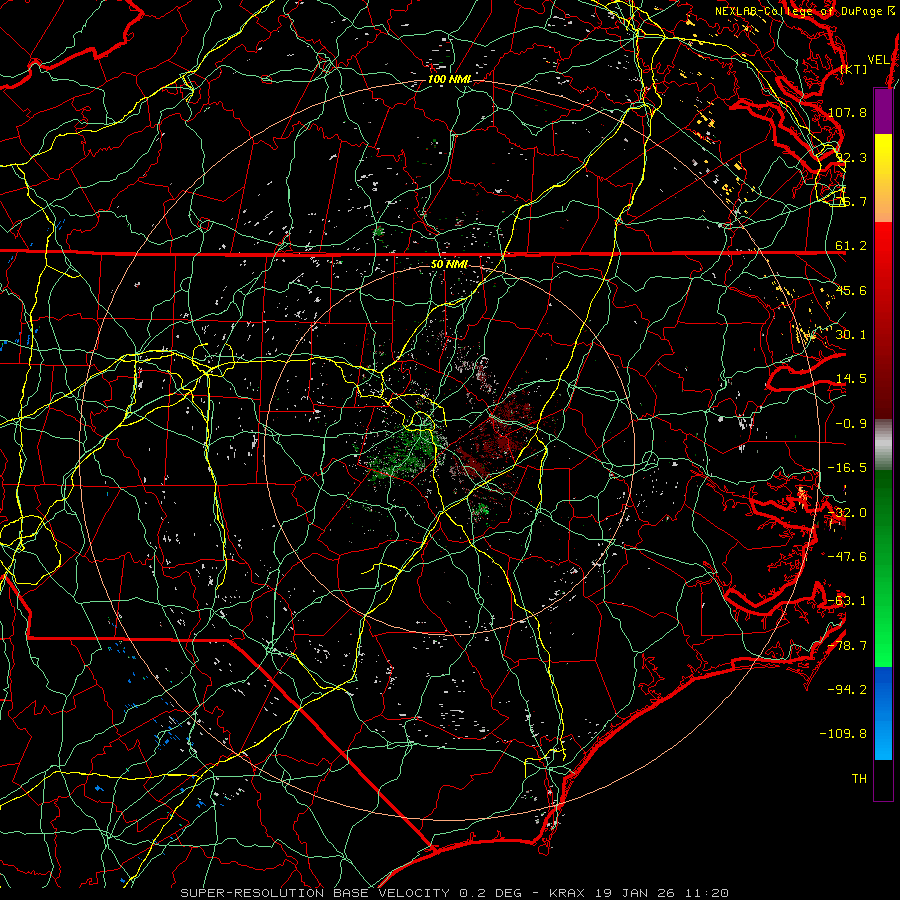Click the -47.6 velocity scale value
This screenshot has width=900, height=900.
point(847,557)
